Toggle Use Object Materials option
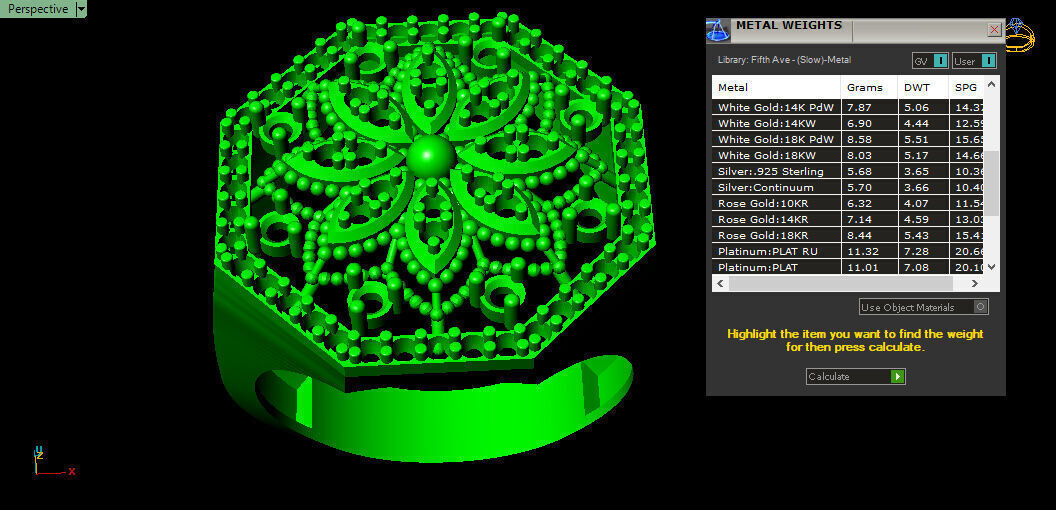Screen dimensions: 1056x510 (x=924, y=307)
